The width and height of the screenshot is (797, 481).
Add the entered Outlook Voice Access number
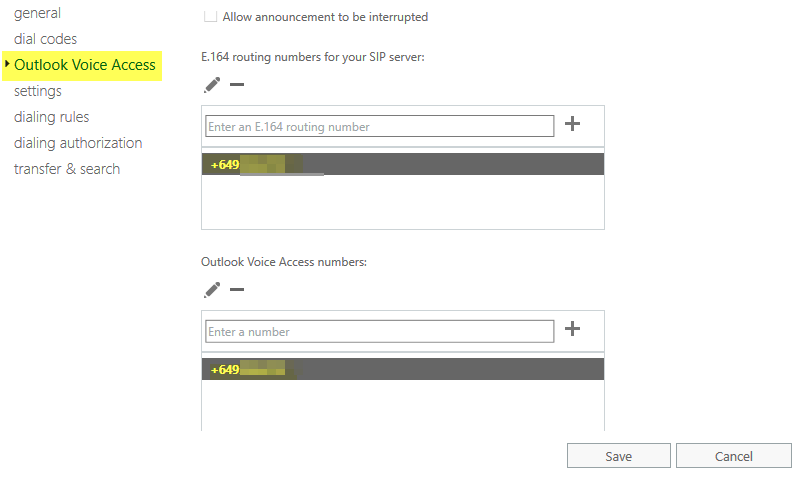point(573,329)
